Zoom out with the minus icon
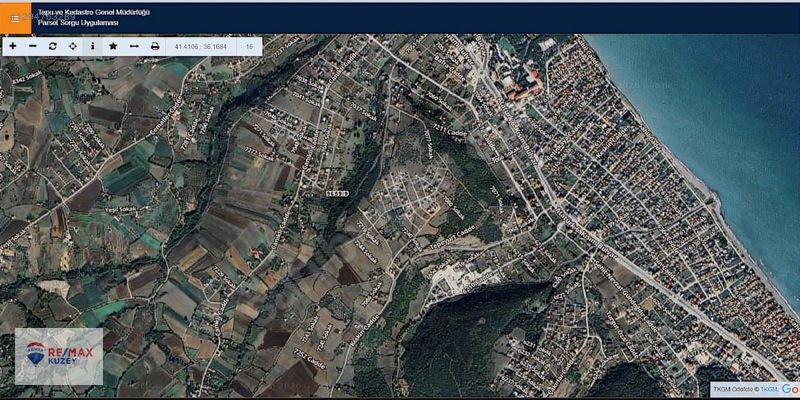Viewport: 800px width, 400px height. coord(33,46)
